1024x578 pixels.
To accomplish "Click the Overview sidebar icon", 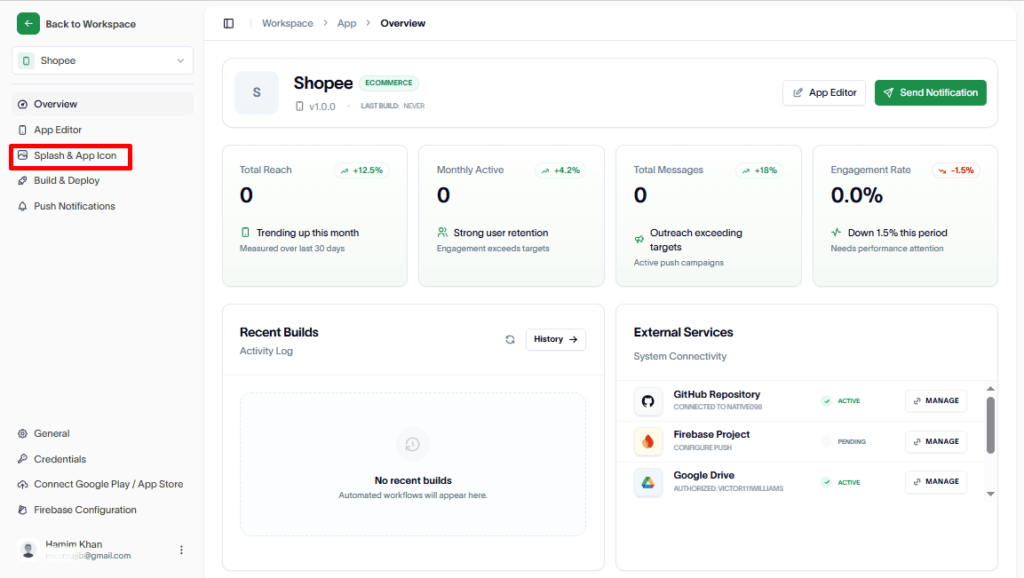I will [23, 104].
